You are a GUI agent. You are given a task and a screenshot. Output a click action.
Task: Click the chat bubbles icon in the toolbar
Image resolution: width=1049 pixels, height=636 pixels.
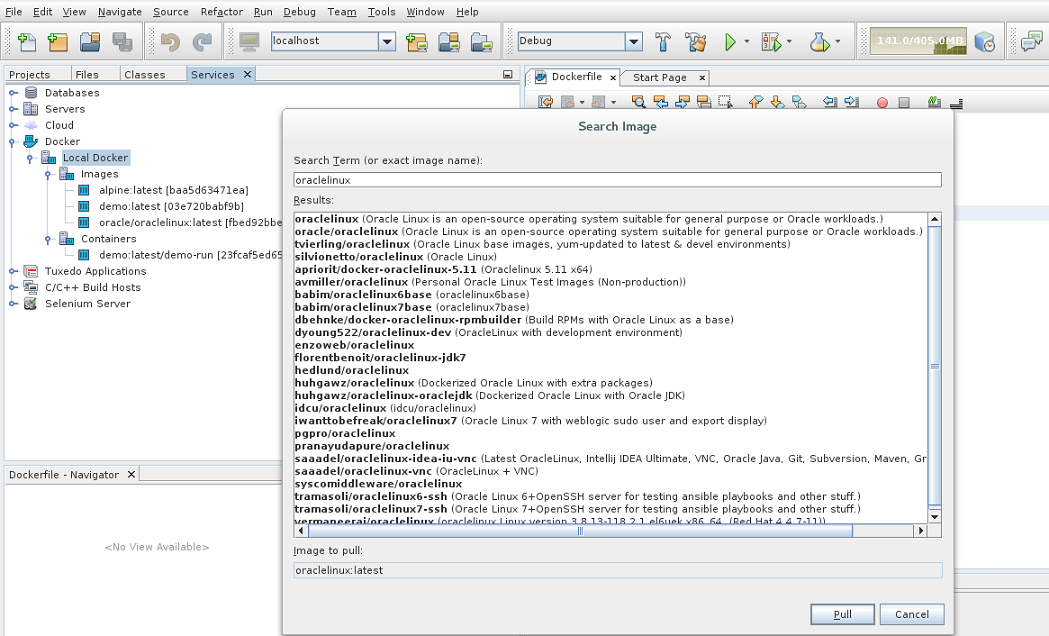coord(1031,42)
